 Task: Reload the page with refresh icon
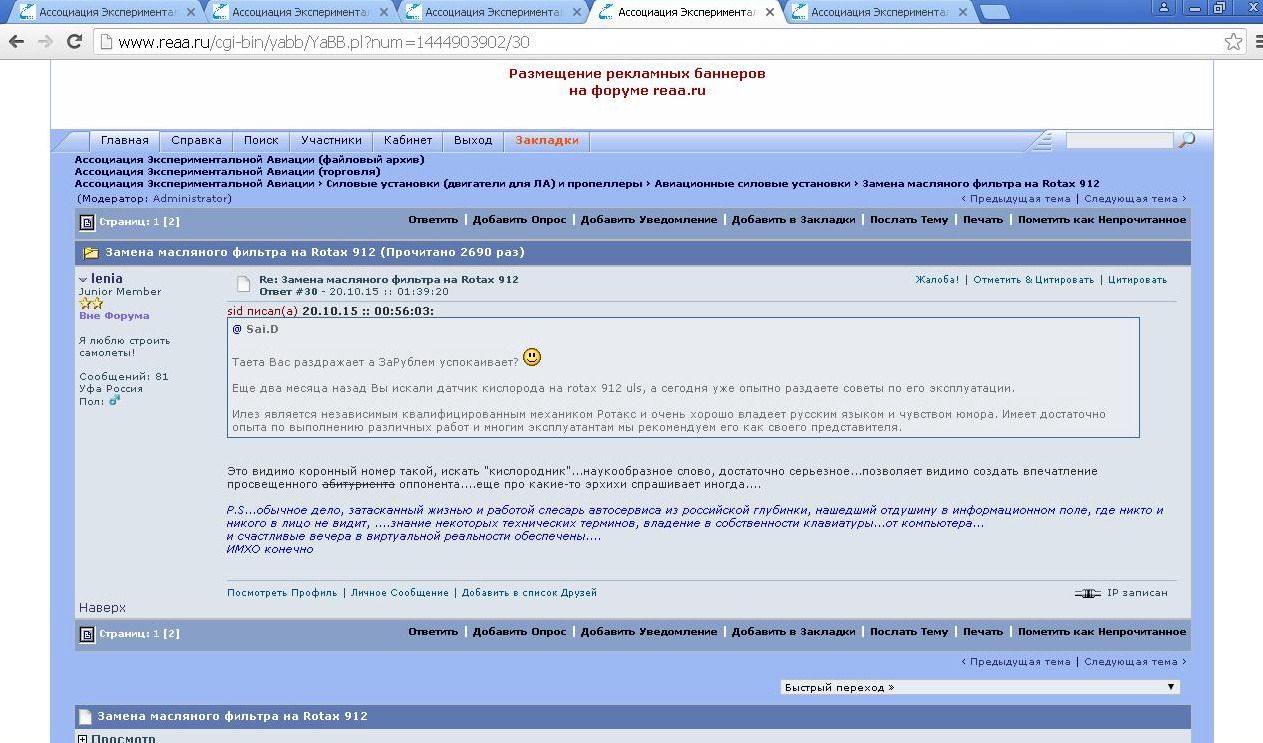pos(74,42)
